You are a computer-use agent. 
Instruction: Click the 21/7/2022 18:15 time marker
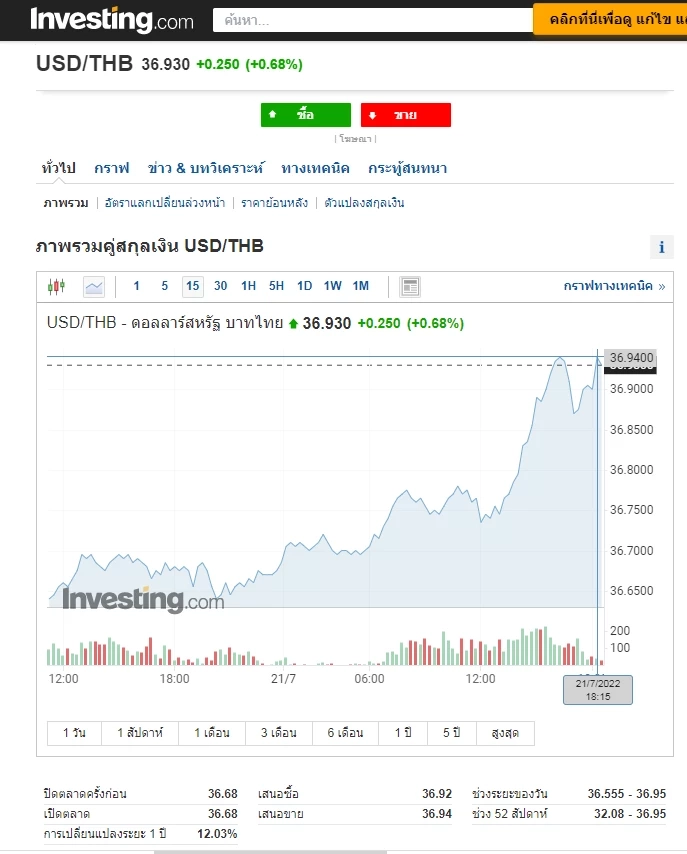598,690
